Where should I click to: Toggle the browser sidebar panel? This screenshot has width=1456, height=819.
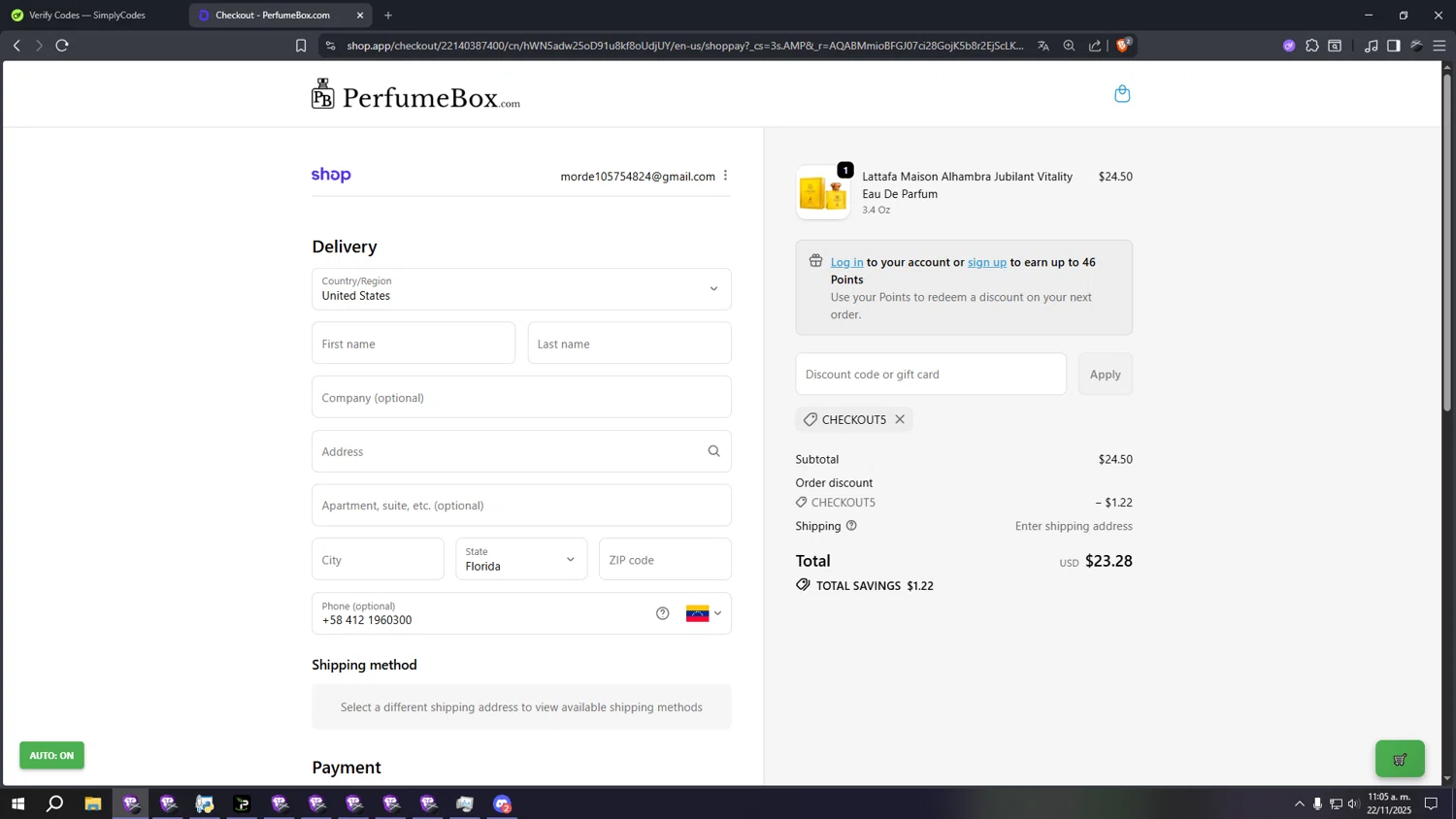[x=1394, y=46]
